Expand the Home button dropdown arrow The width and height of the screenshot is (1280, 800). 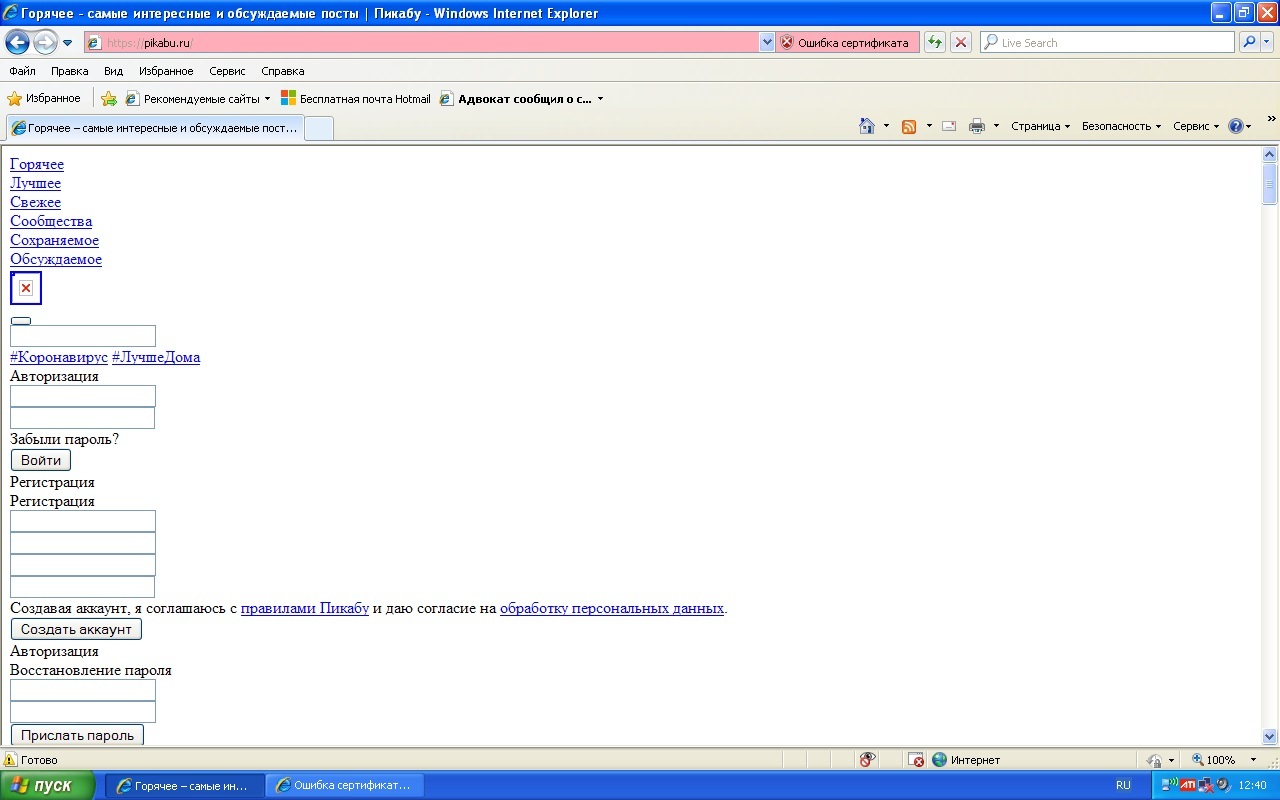(886, 126)
